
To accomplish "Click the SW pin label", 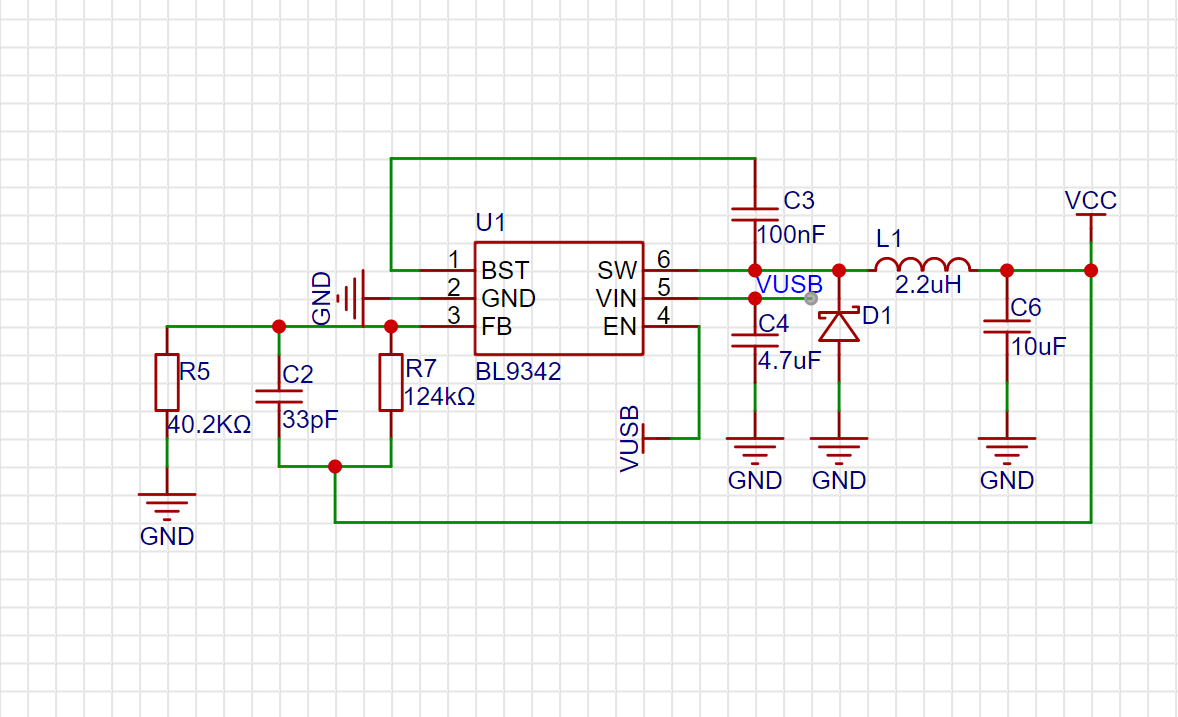I will pyautogui.click(x=618, y=271).
